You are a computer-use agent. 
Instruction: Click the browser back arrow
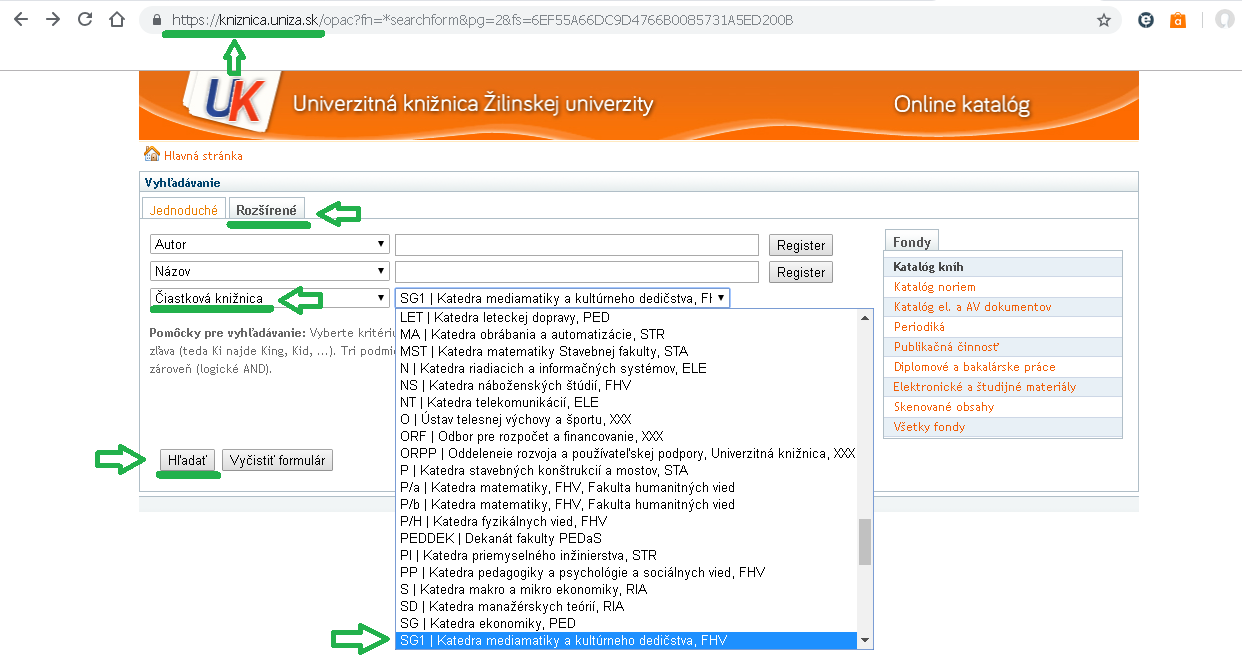[x=21, y=20]
